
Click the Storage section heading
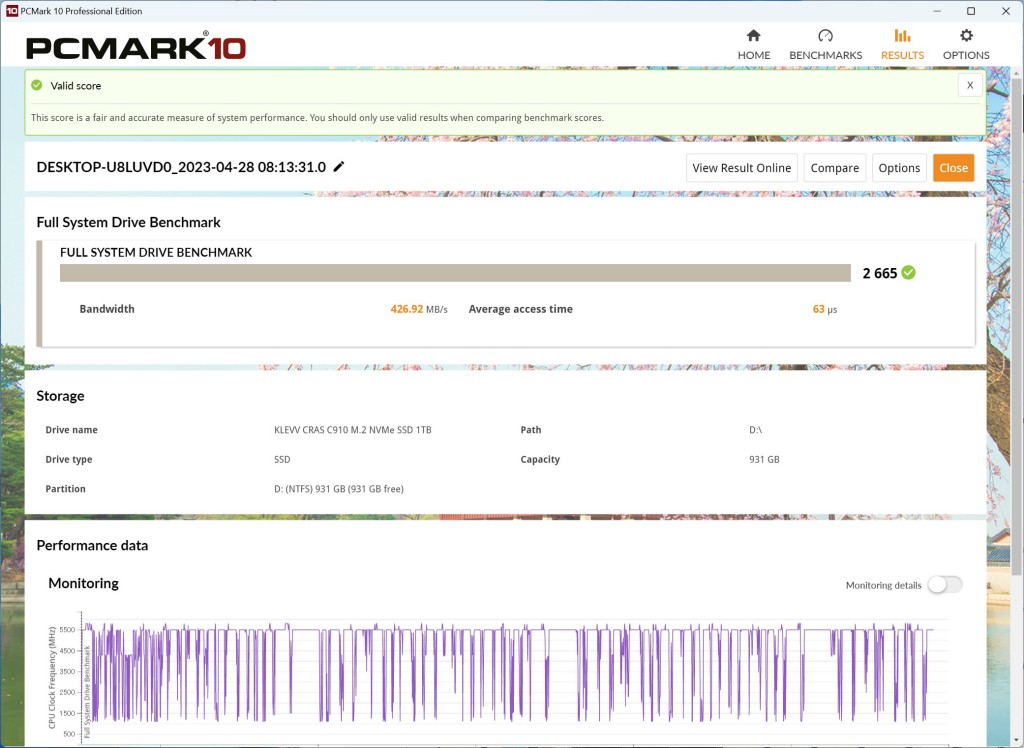pyautogui.click(x=60, y=396)
